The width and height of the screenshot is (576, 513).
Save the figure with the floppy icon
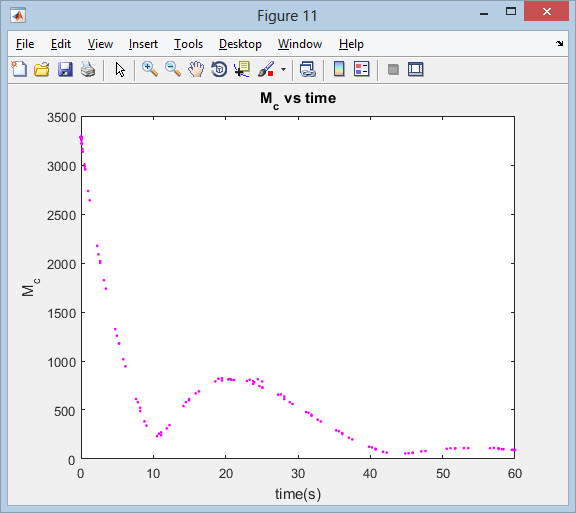click(65, 69)
